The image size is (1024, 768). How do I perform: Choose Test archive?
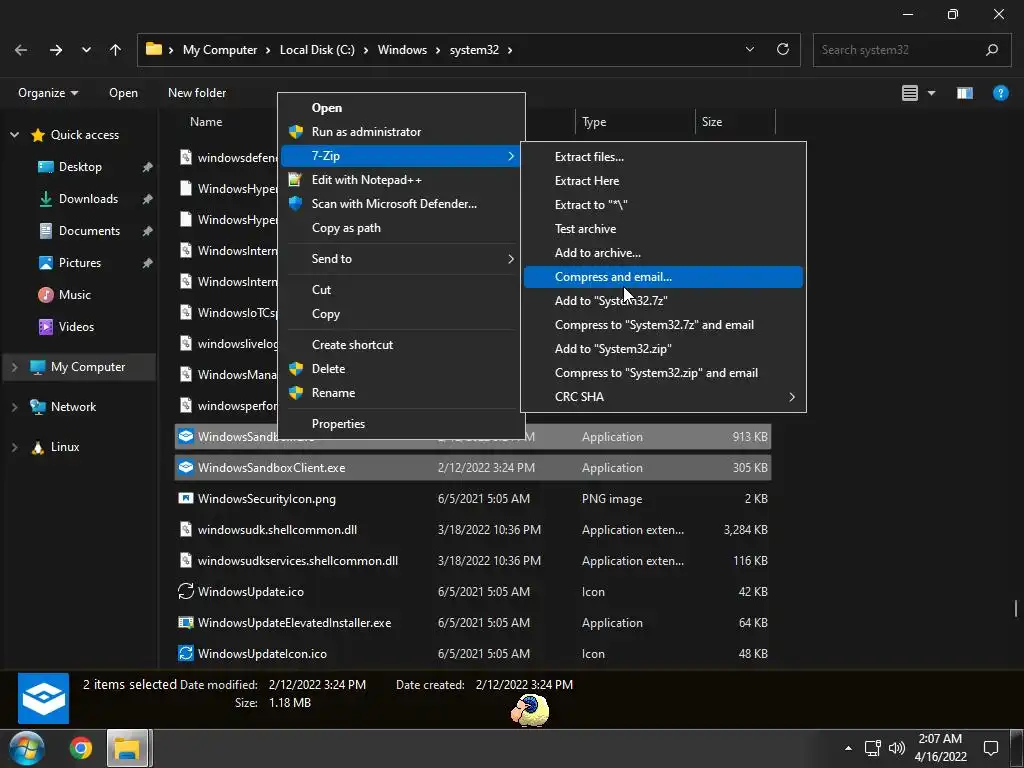[x=663, y=229]
